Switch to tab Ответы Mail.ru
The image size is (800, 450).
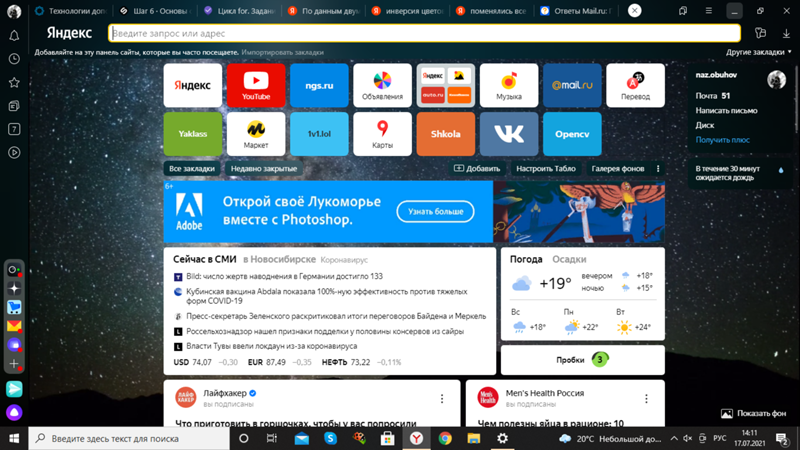pos(577,11)
